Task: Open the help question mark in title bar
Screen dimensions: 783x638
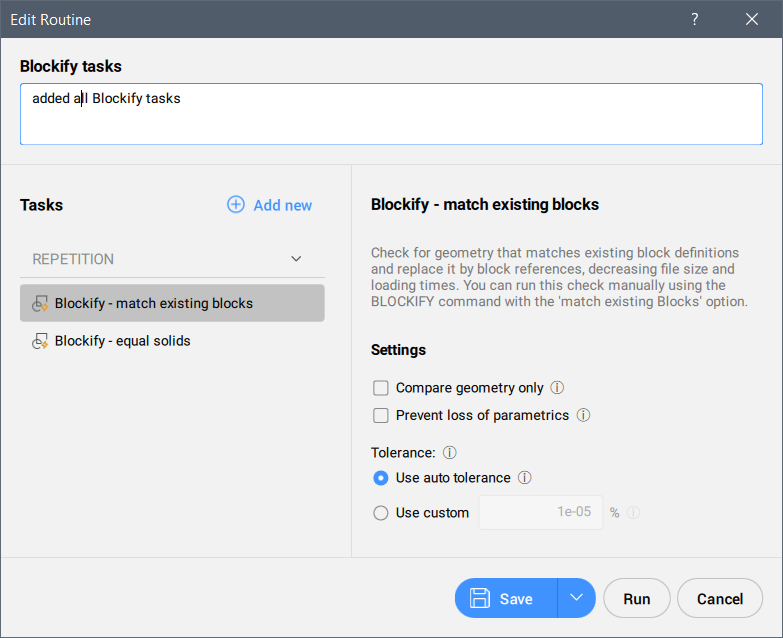Action: [x=695, y=19]
